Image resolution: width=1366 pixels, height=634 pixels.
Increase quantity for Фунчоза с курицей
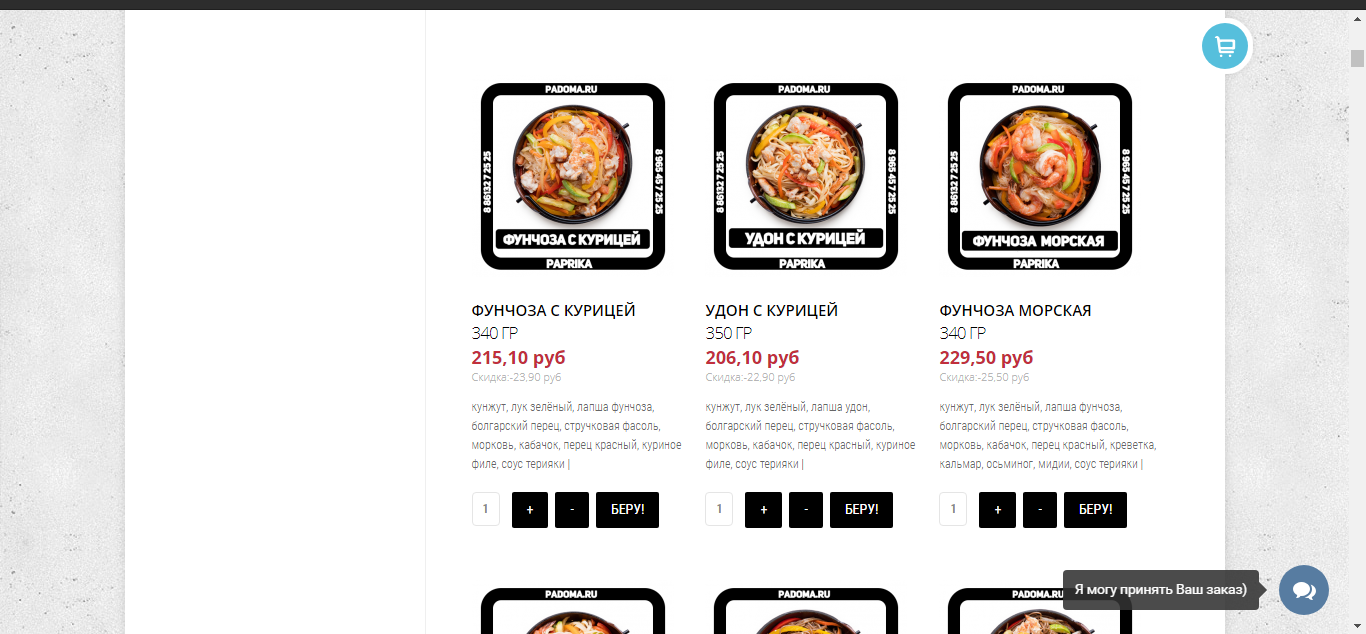click(530, 510)
